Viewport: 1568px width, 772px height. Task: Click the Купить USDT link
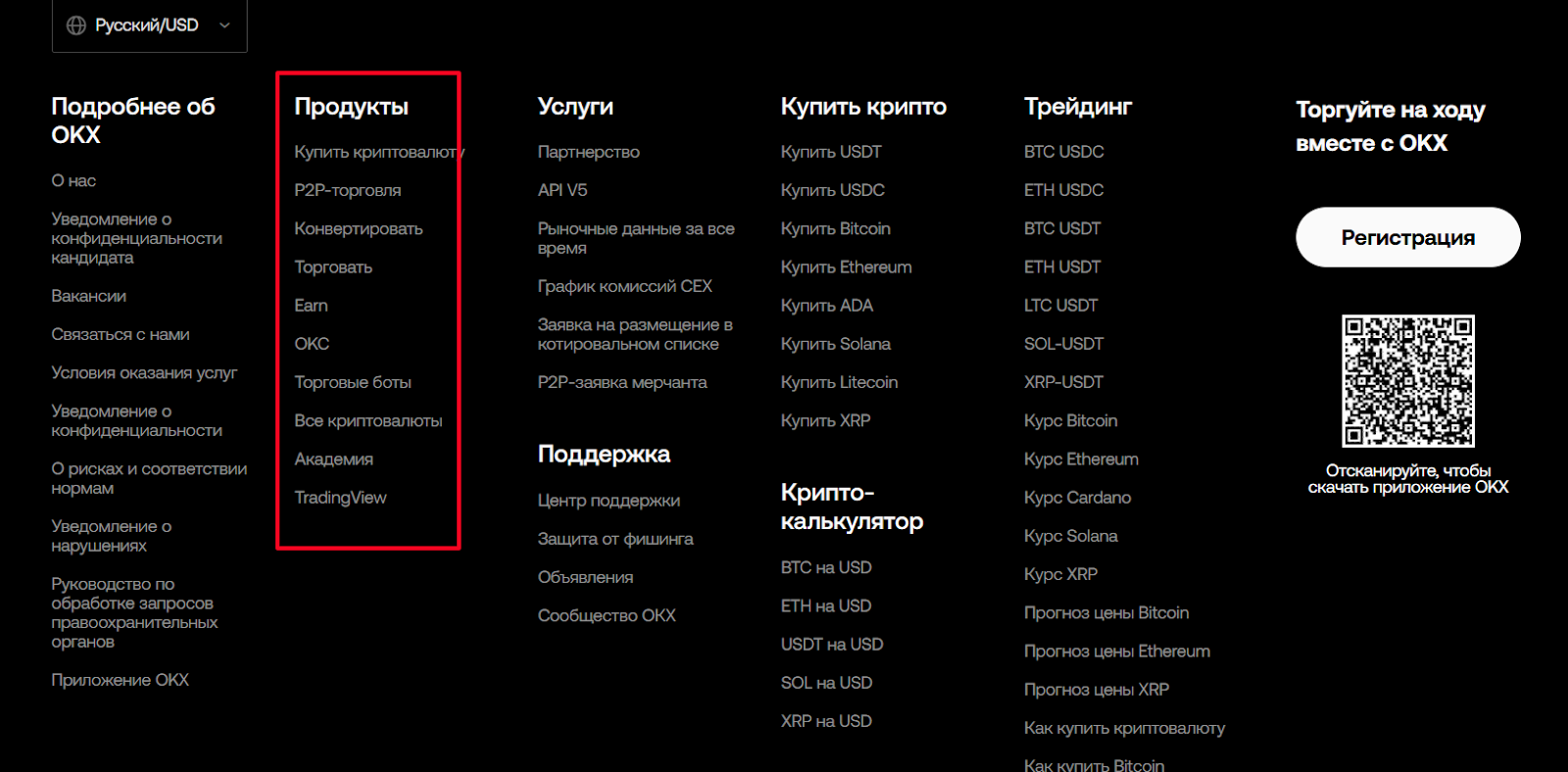tap(831, 152)
